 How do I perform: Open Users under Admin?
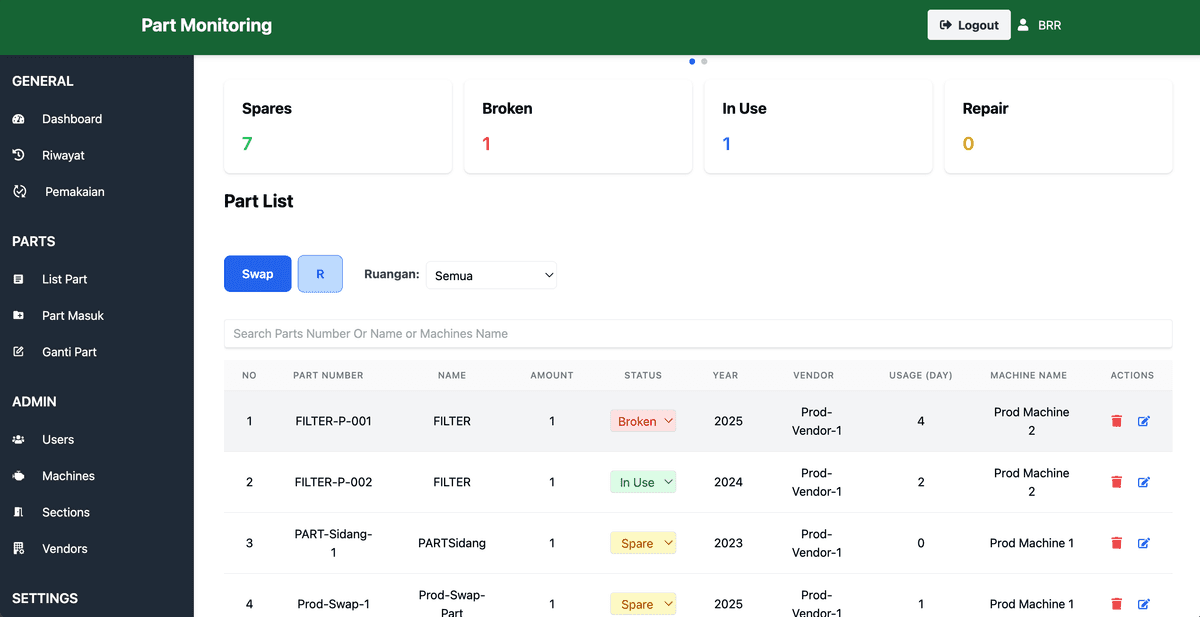tap(57, 439)
